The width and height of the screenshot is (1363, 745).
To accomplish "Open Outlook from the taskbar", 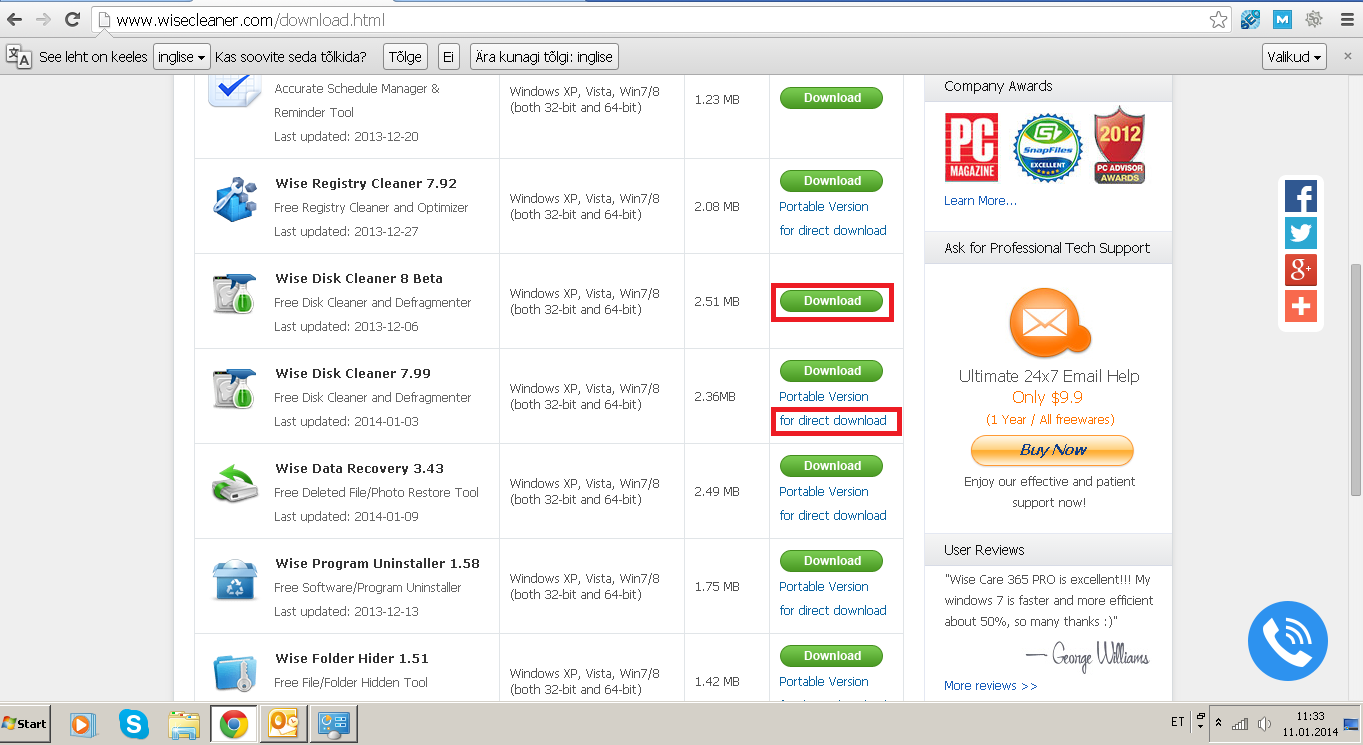I will pos(284,723).
